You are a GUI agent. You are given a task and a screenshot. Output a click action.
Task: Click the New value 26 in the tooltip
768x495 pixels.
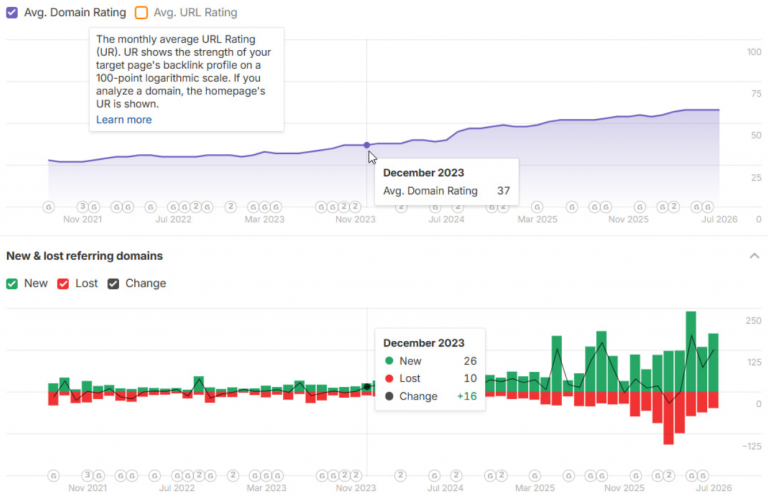[x=470, y=361]
